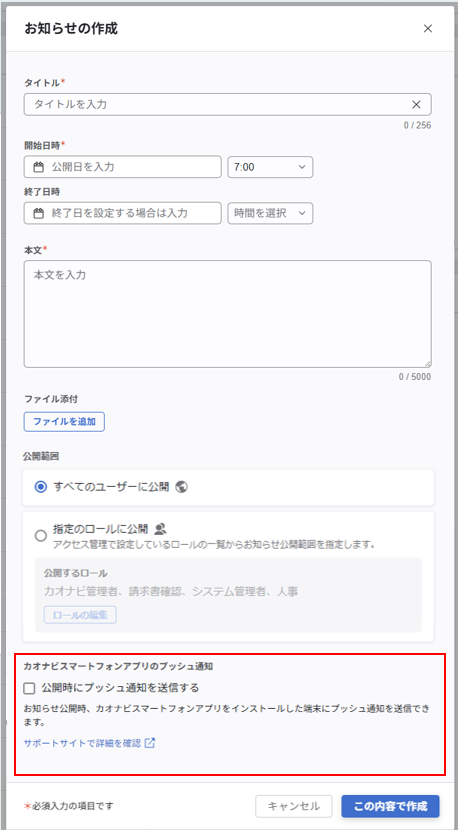Click the 公開日を入力 date field
The height and width of the screenshot is (830, 458).
pyautogui.click(x=122, y=167)
